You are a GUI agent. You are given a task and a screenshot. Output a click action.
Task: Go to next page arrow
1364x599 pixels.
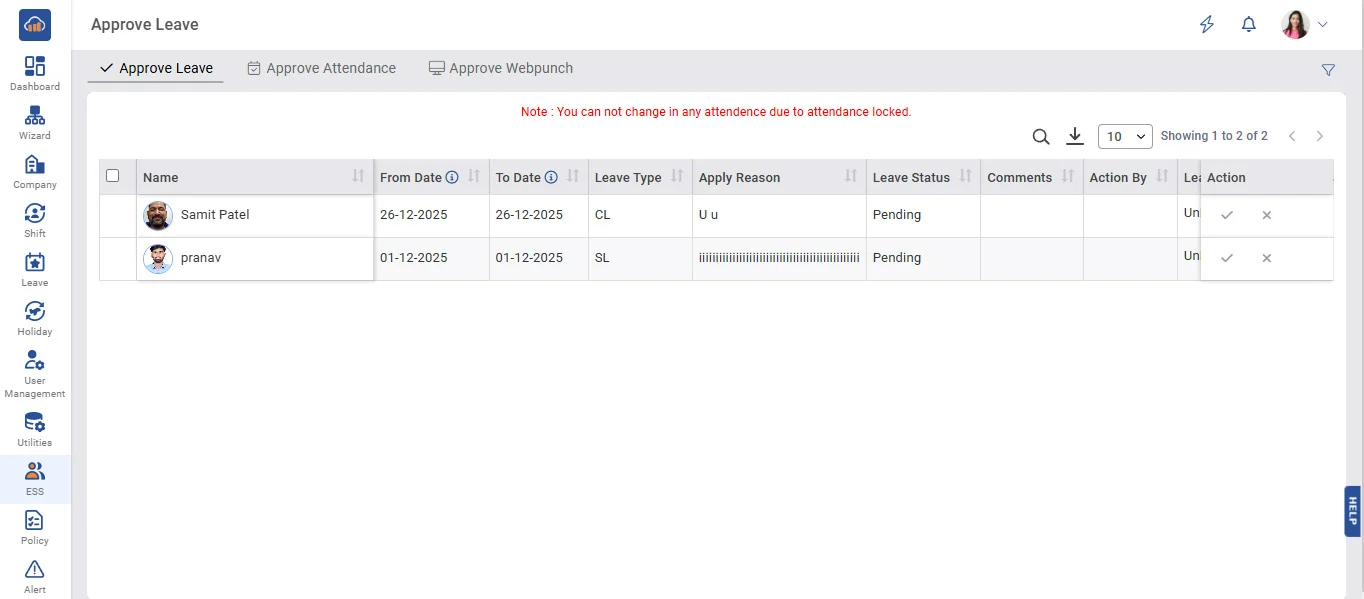tap(1320, 136)
